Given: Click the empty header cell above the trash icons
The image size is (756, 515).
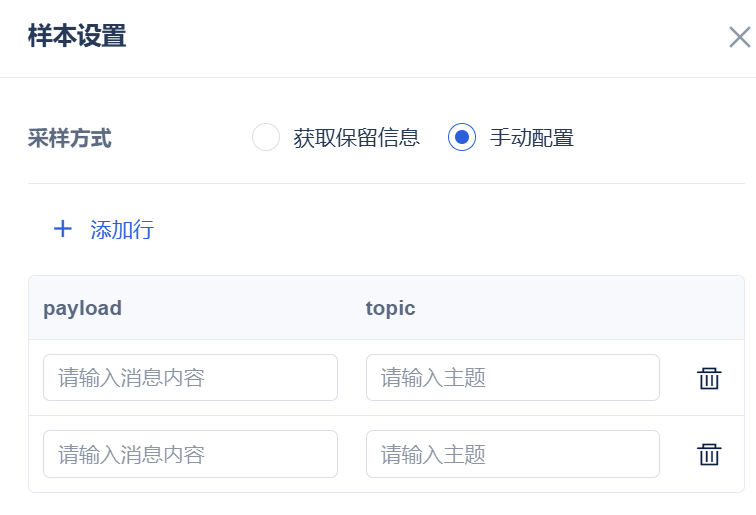Looking at the screenshot, I should point(709,308).
